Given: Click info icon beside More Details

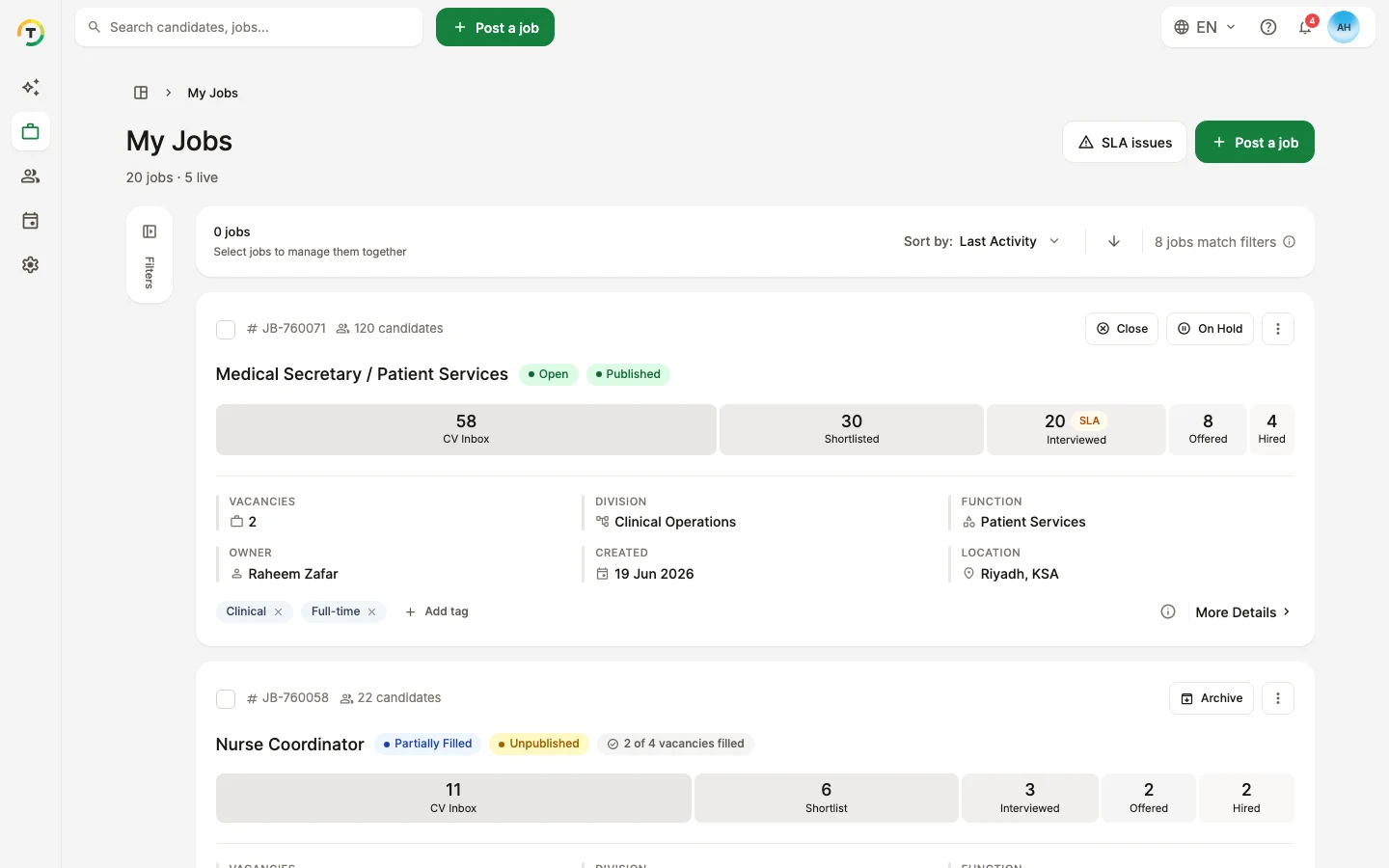Looking at the screenshot, I should [1168, 612].
